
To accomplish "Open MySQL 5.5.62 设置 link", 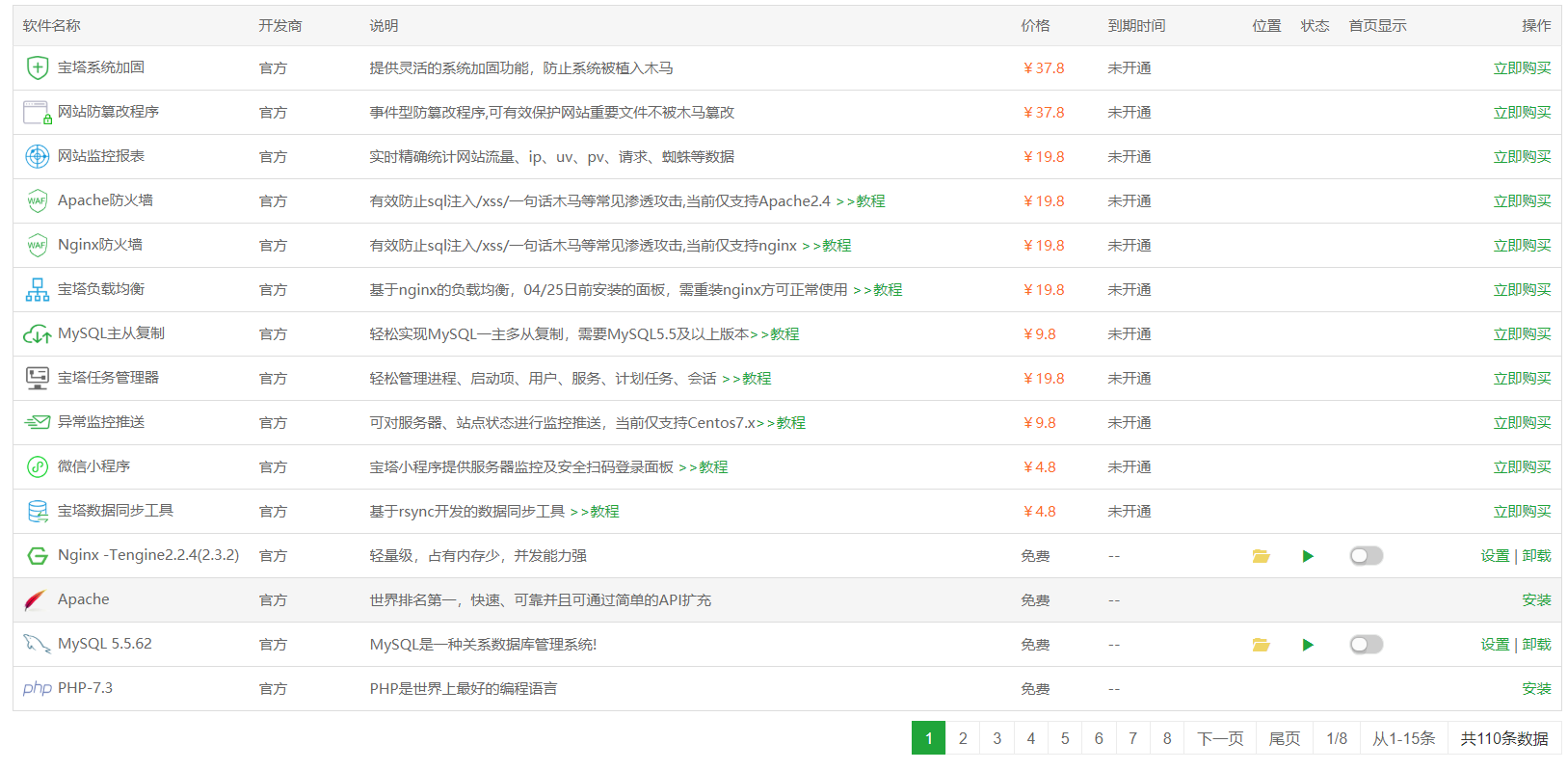I will click(1496, 645).
